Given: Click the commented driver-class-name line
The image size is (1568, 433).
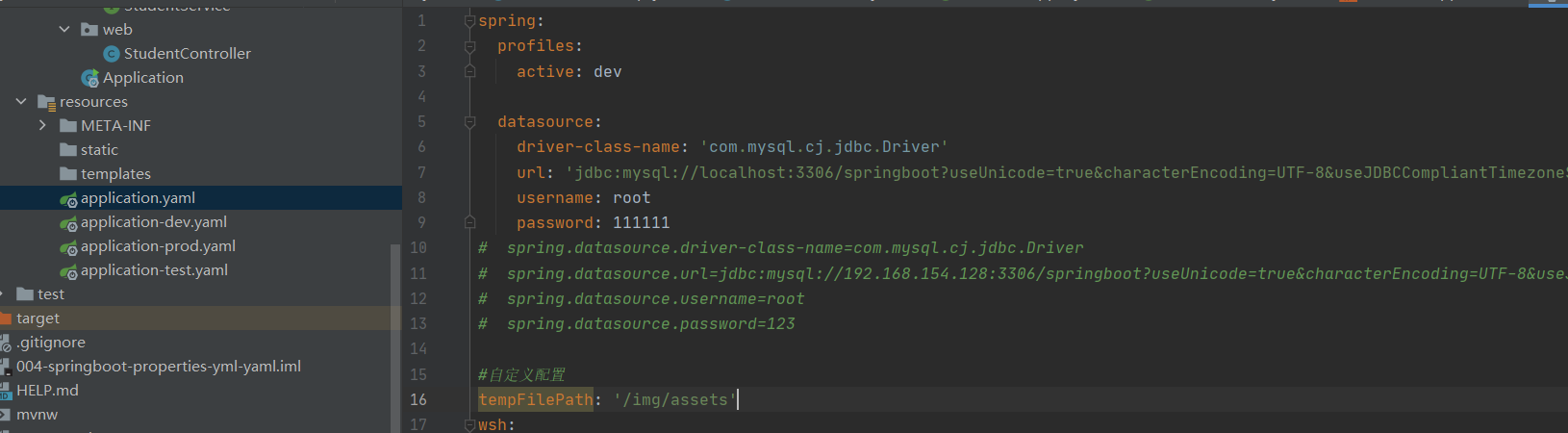Looking at the screenshot, I should pos(781,248).
